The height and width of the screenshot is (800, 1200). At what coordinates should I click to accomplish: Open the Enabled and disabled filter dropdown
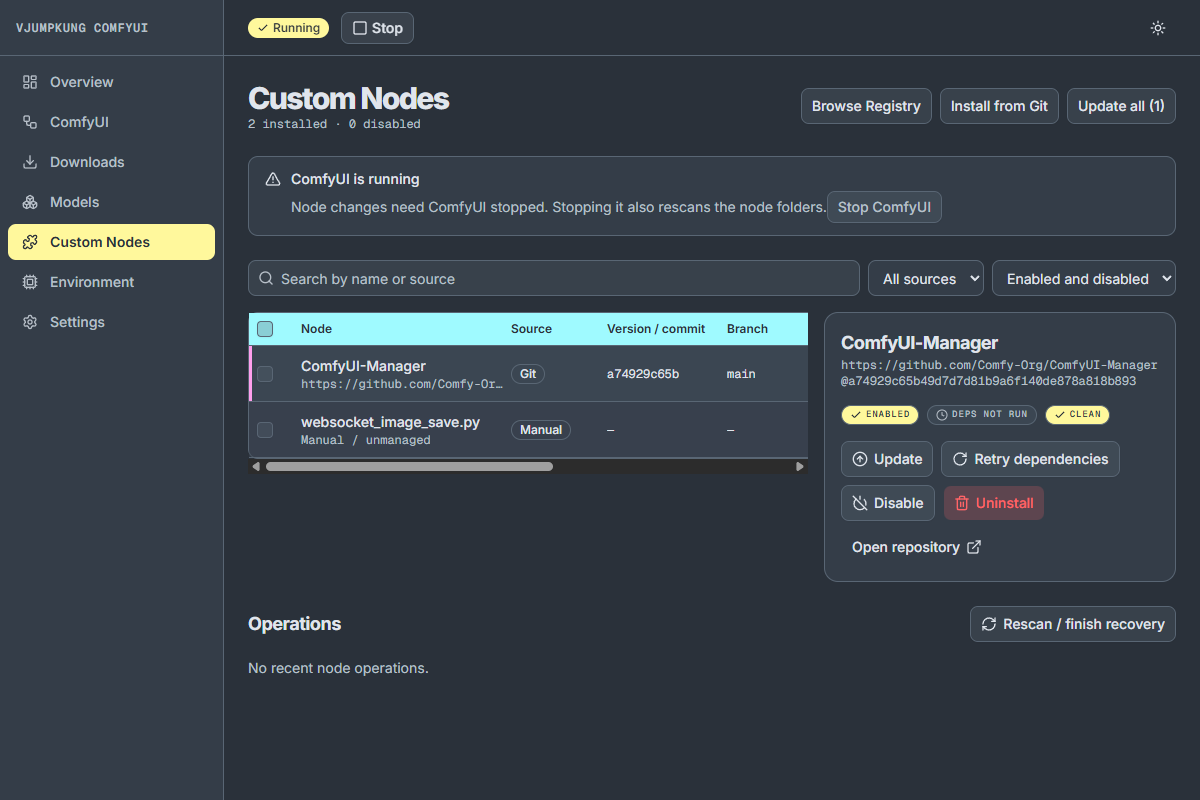(1084, 279)
